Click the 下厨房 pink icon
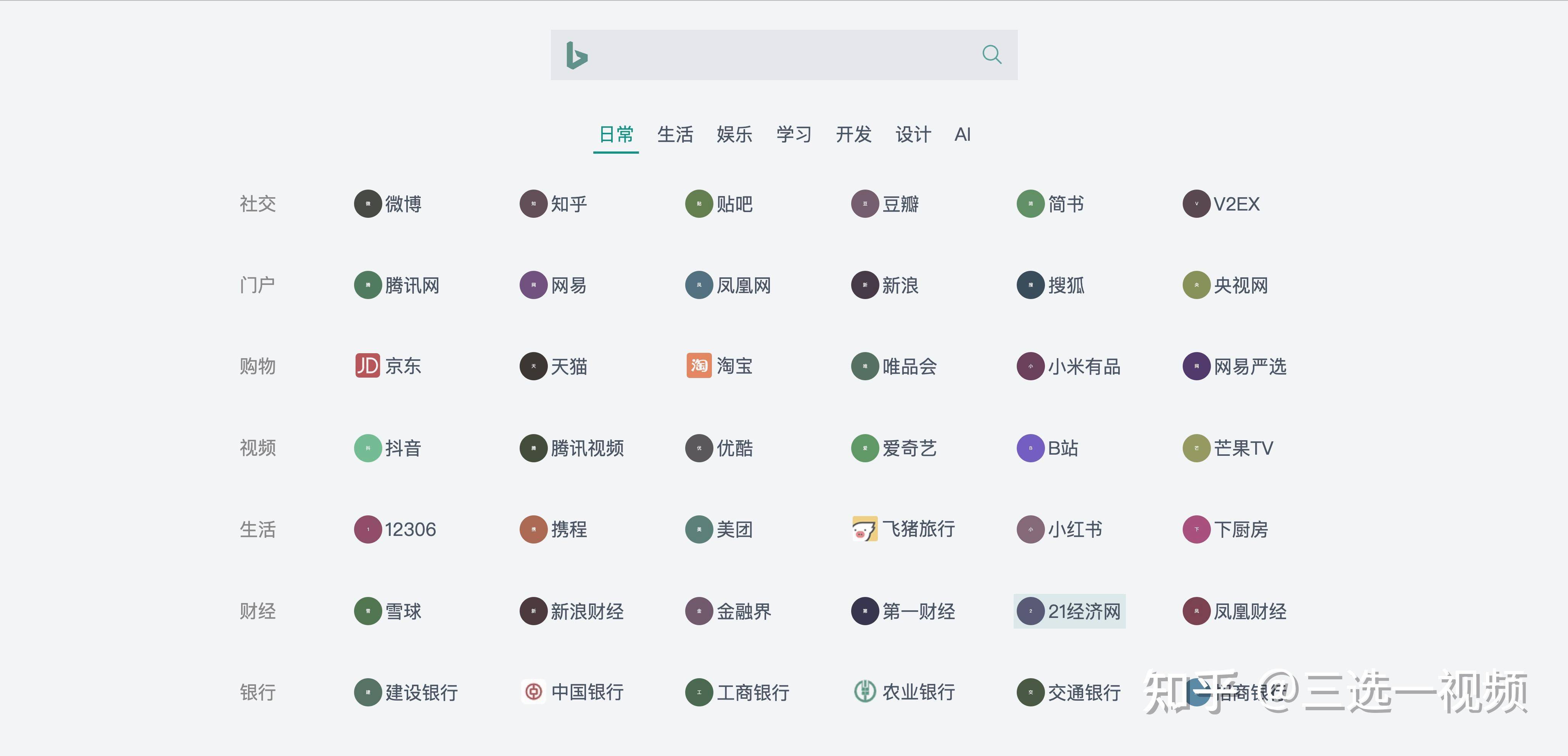 (1196, 529)
